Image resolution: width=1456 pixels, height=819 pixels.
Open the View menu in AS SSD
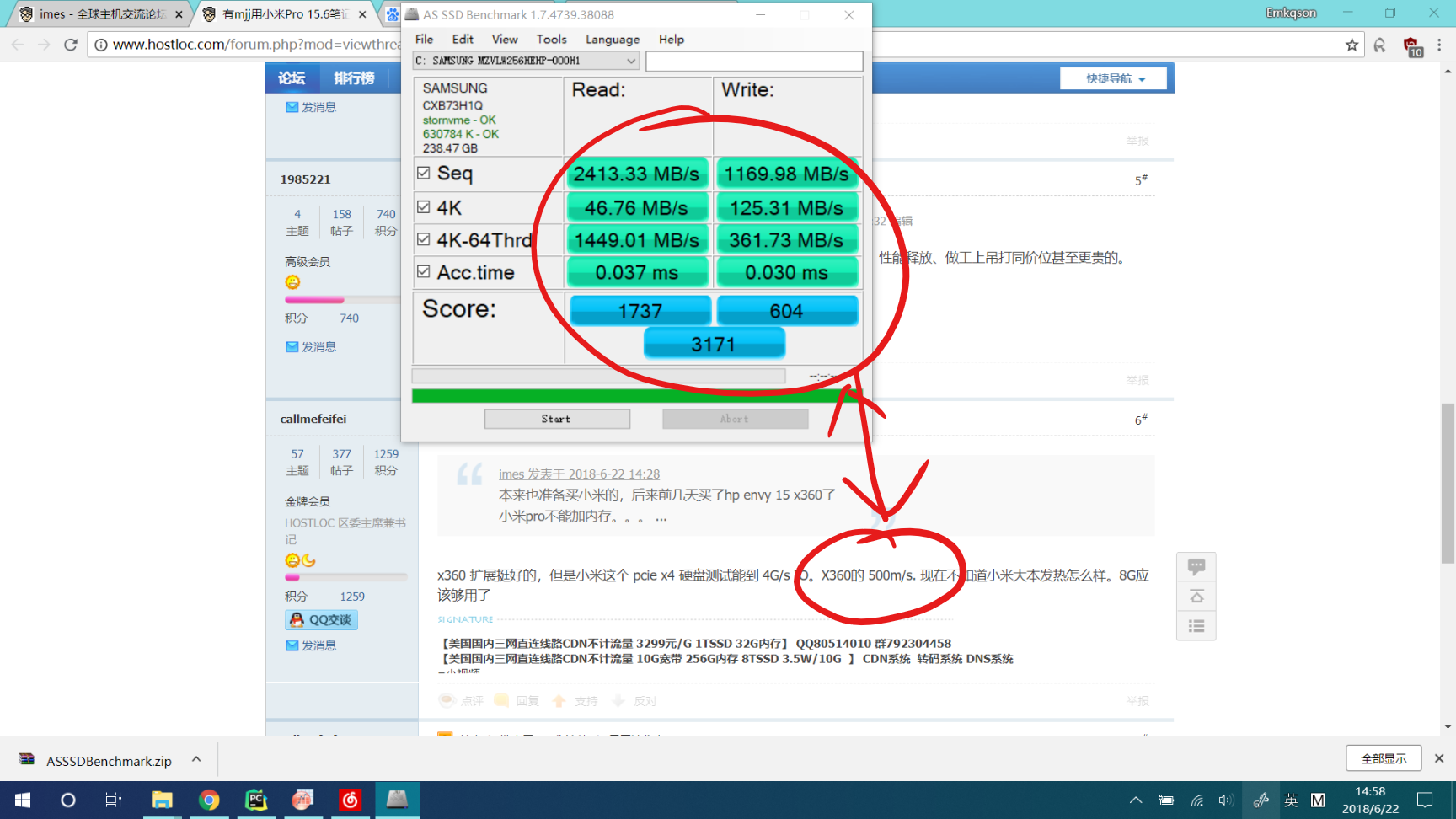pos(505,40)
